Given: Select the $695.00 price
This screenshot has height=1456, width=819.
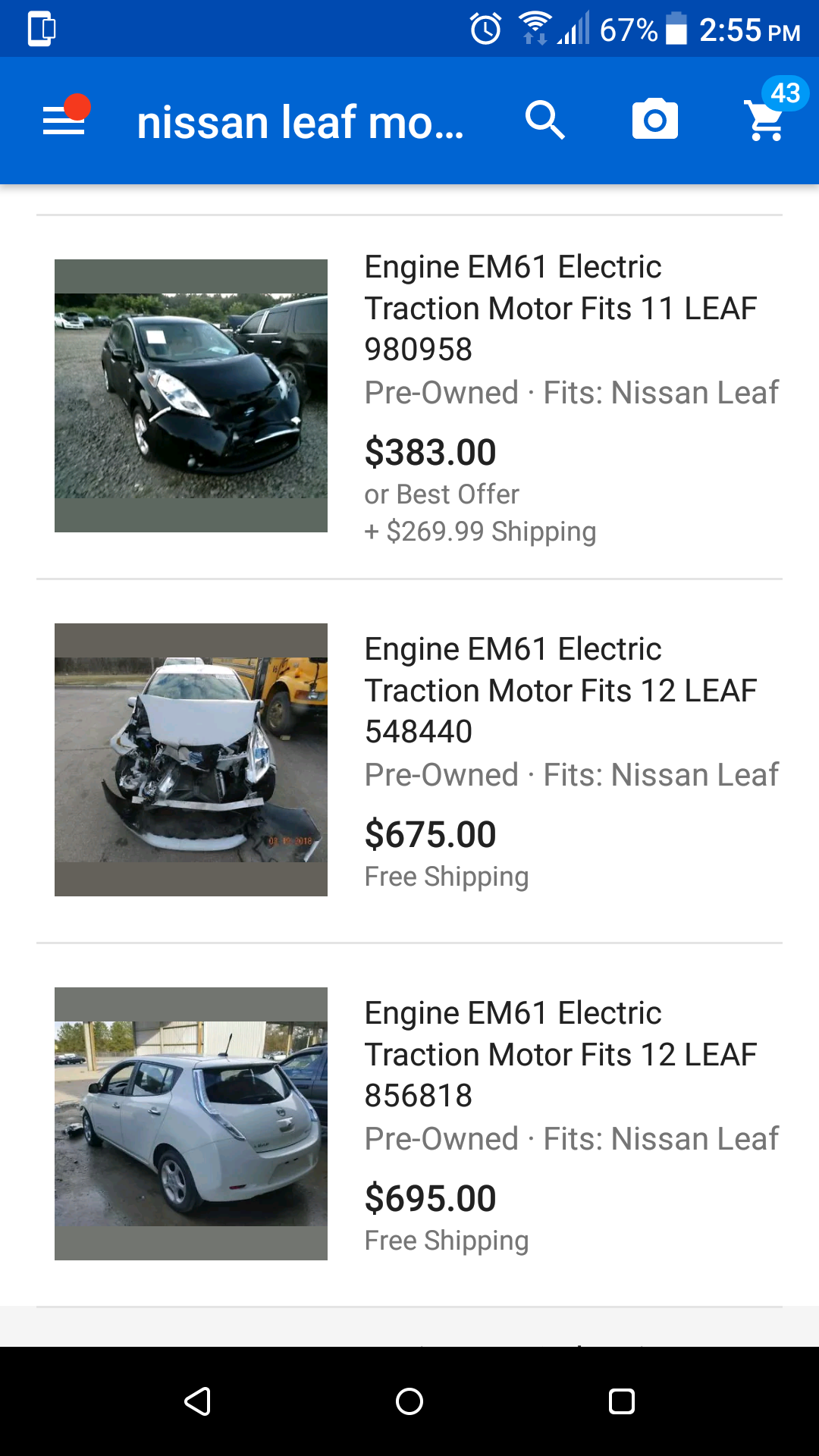Looking at the screenshot, I should pos(430,1199).
